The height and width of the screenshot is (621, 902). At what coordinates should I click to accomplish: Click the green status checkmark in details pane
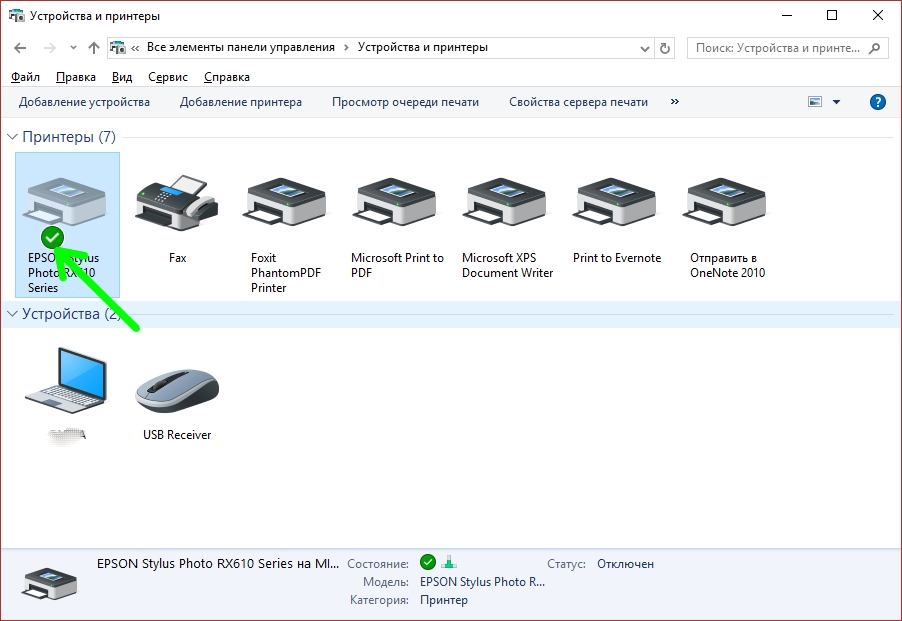click(x=428, y=562)
